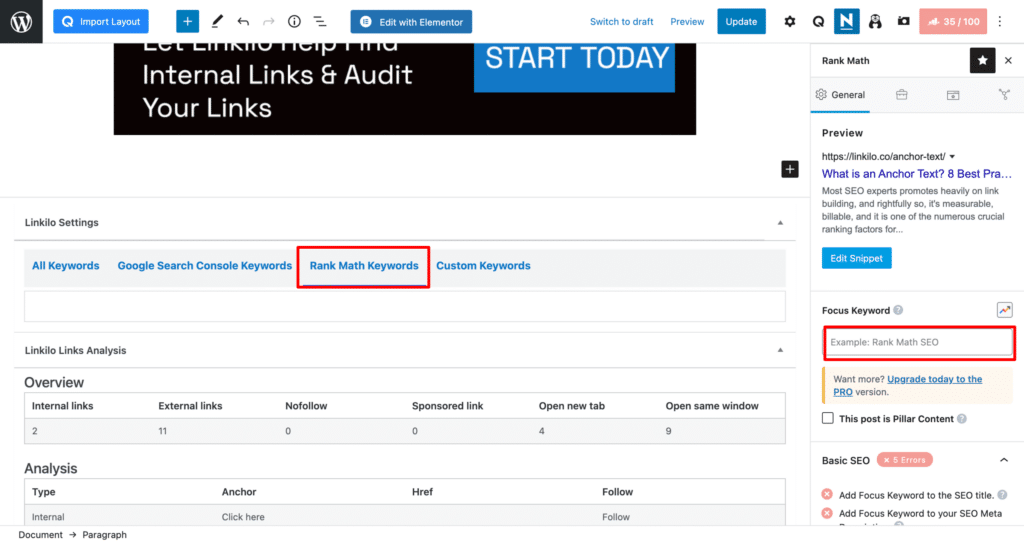Open the Schema tab icon
Screen dimensions: 1024x543
point(953,95)
